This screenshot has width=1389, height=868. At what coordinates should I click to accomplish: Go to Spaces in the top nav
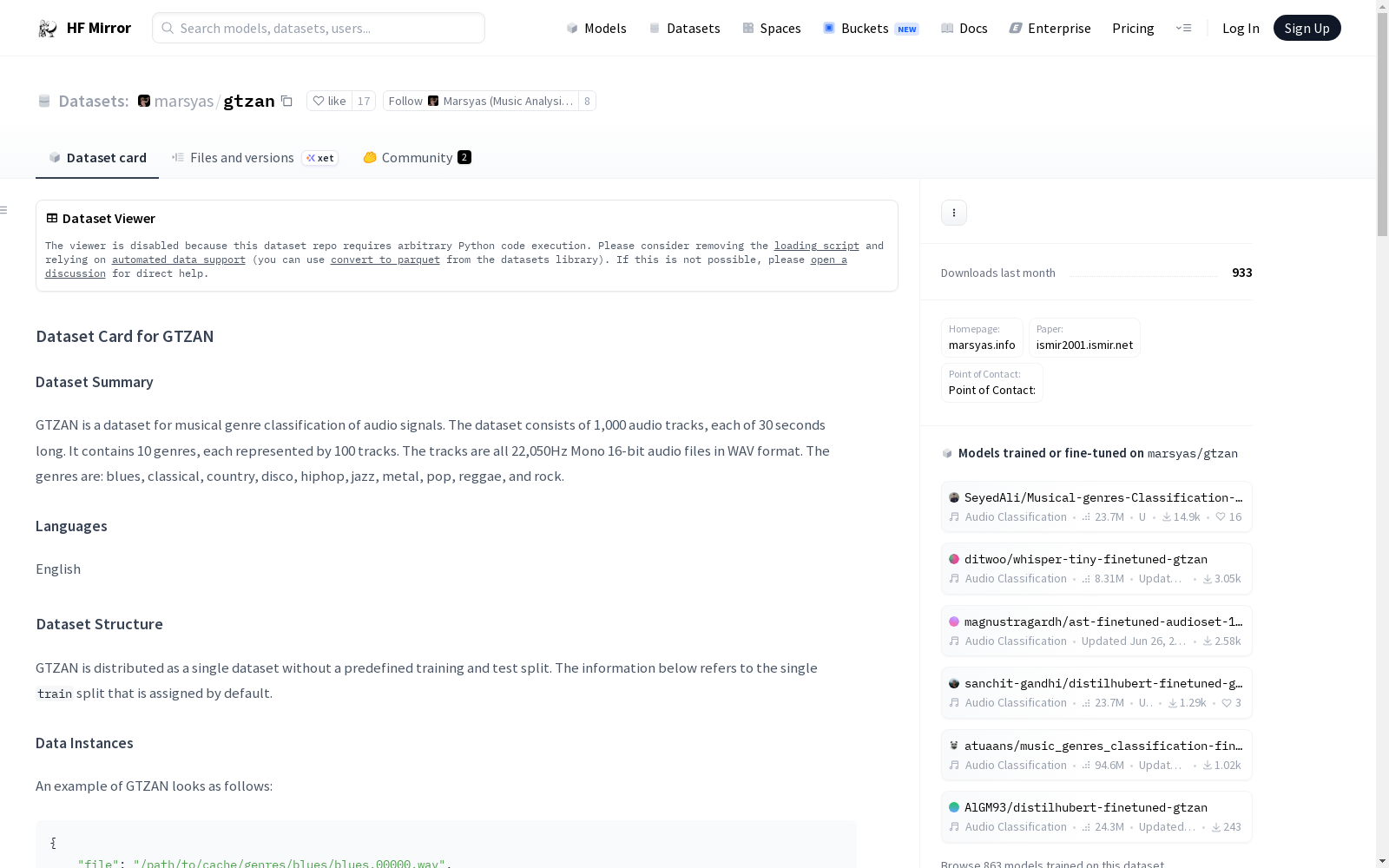pyautogui.click(x=772, y=28)
